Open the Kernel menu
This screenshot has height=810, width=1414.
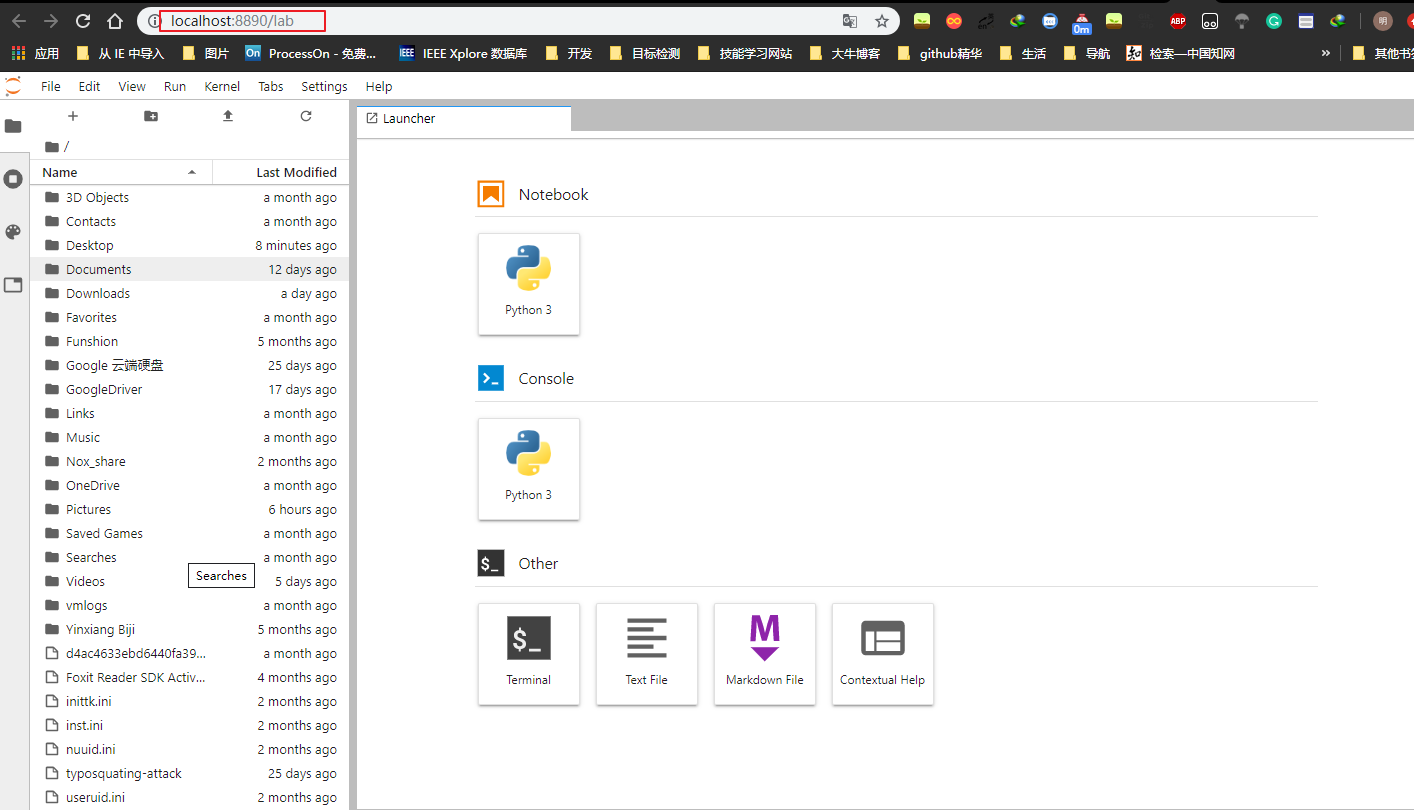click(x=222, y=86)
